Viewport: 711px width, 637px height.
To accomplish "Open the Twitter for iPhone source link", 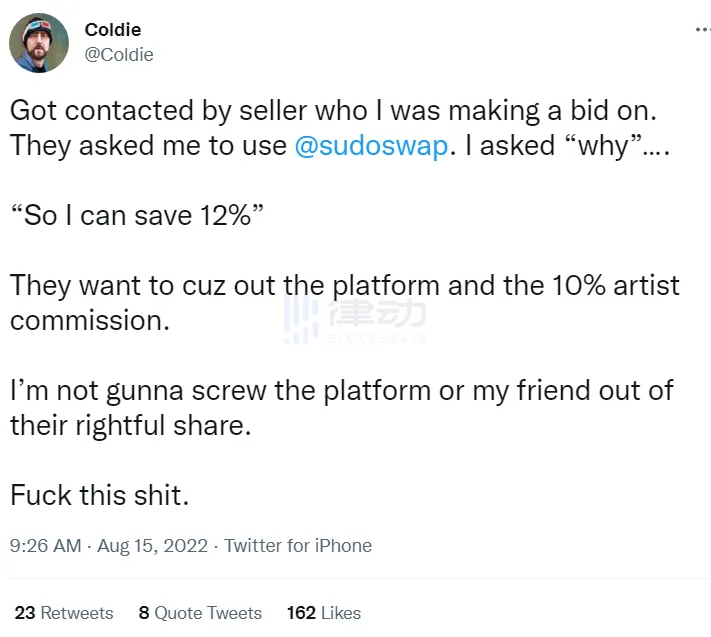I will [298, 546].
